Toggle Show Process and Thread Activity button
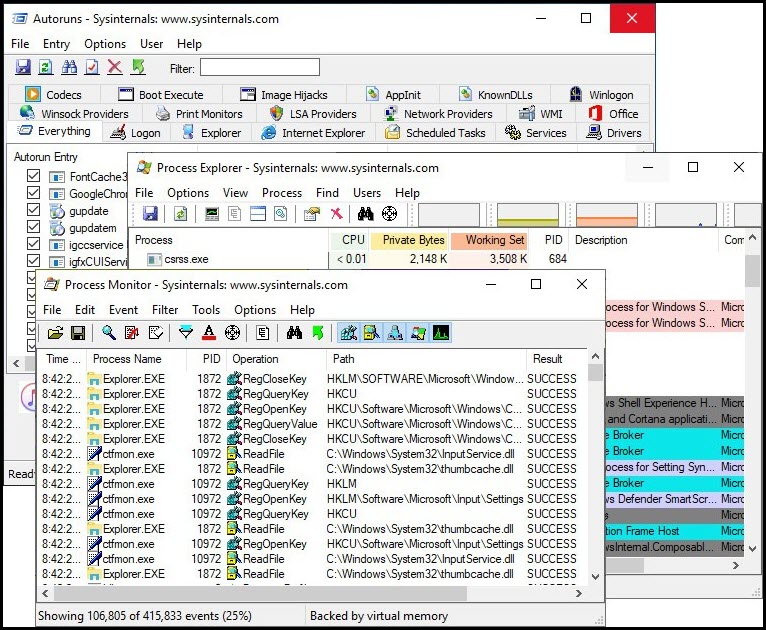Viewport: 766px width, 630px height. [x=418, y=333]
